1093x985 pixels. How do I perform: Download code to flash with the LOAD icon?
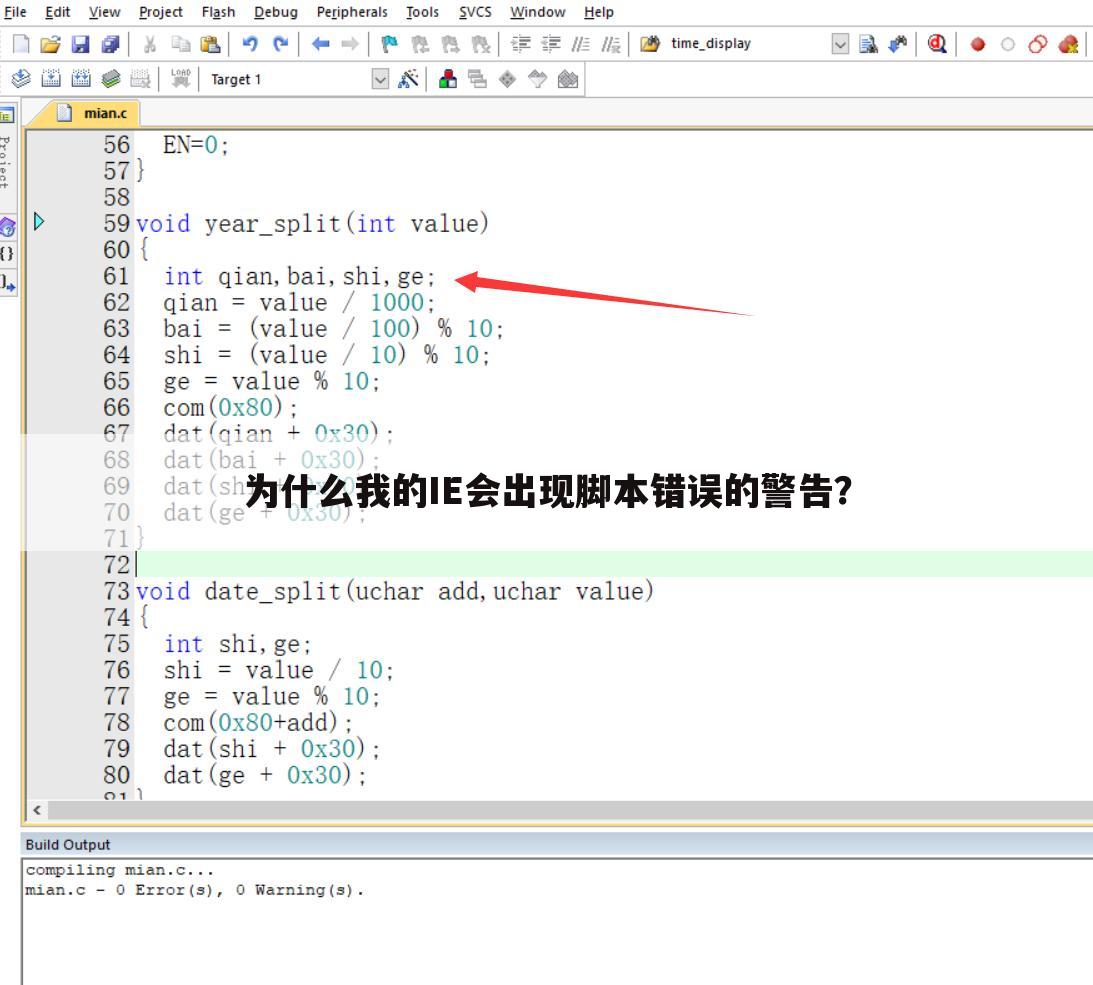pos(181,79)
